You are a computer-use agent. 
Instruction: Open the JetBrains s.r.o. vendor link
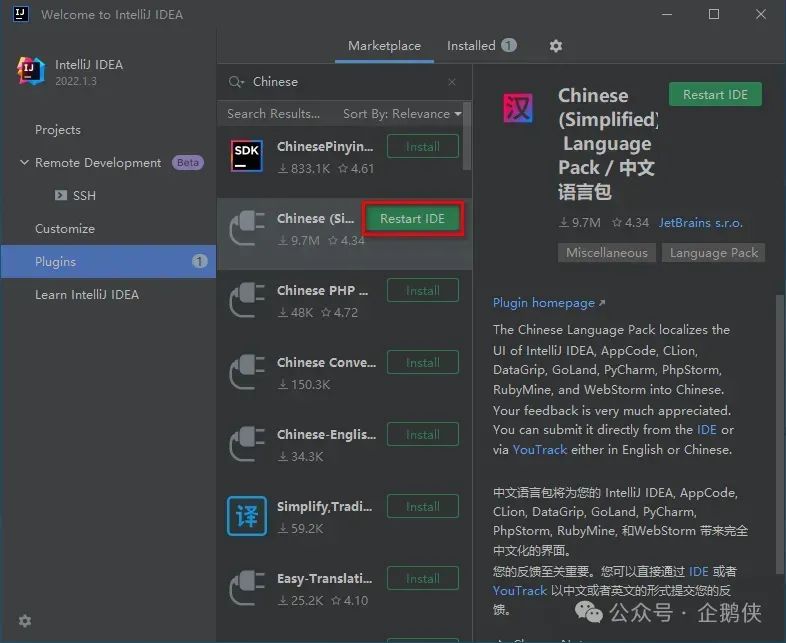(700, 223)
